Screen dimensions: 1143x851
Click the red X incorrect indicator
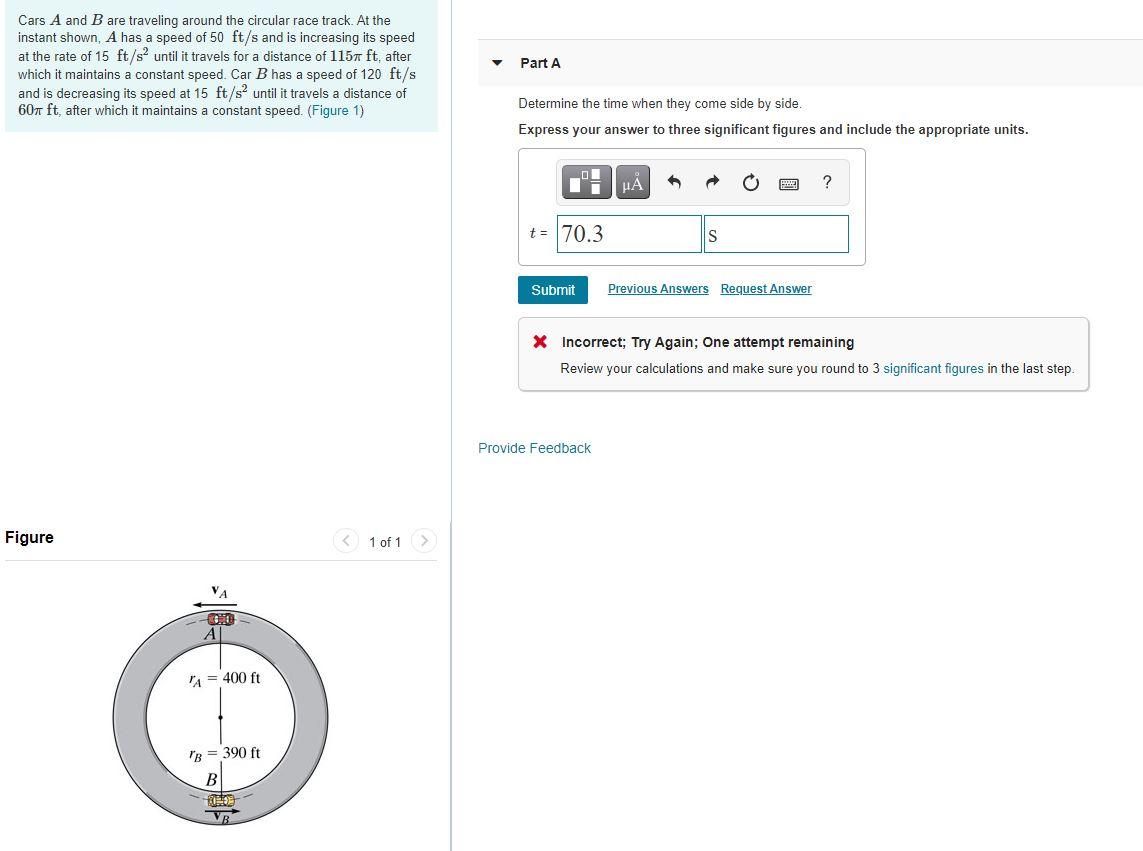coord(539,341)
